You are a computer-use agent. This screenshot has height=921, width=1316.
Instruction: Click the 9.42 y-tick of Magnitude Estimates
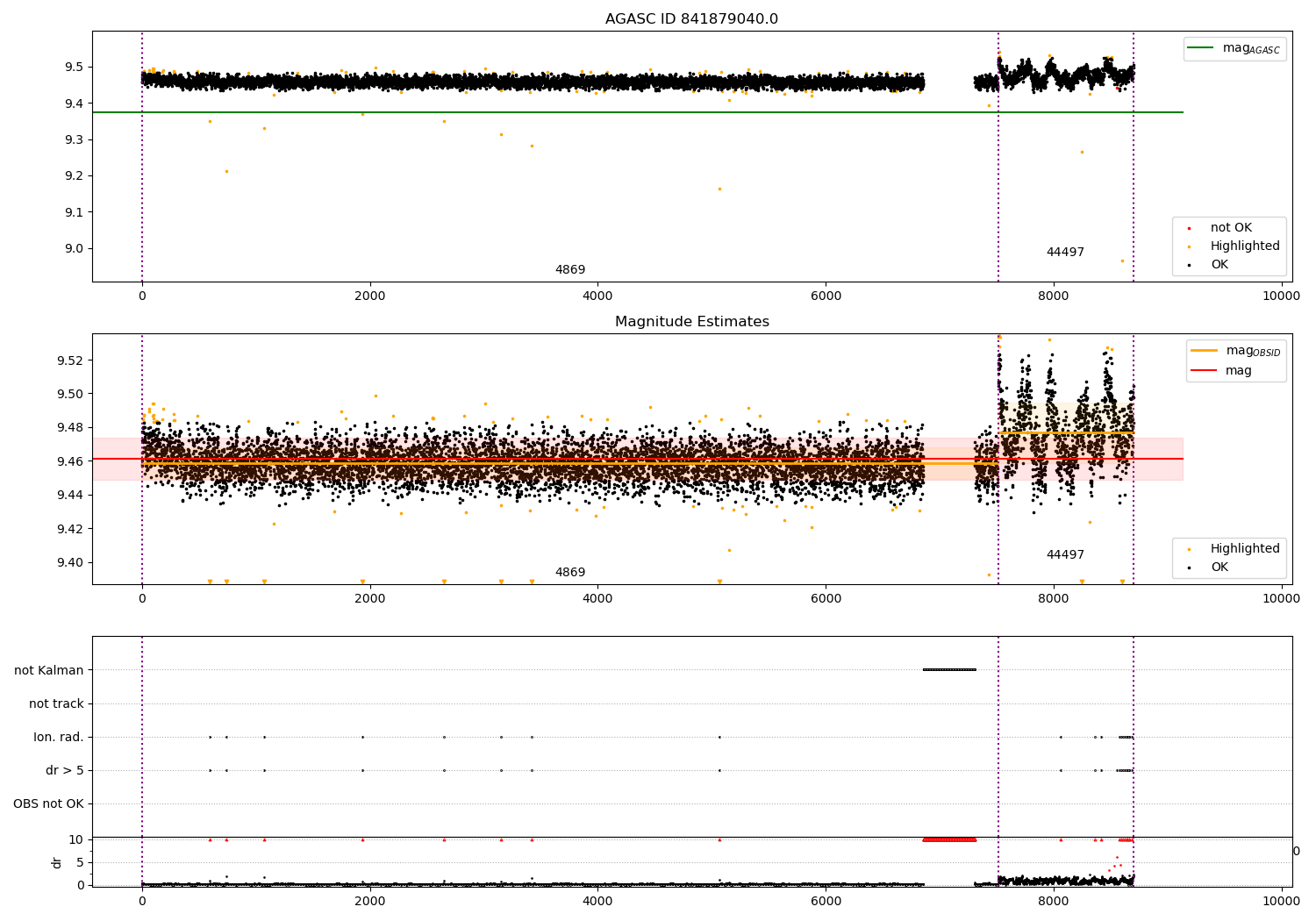pos(69,529)
